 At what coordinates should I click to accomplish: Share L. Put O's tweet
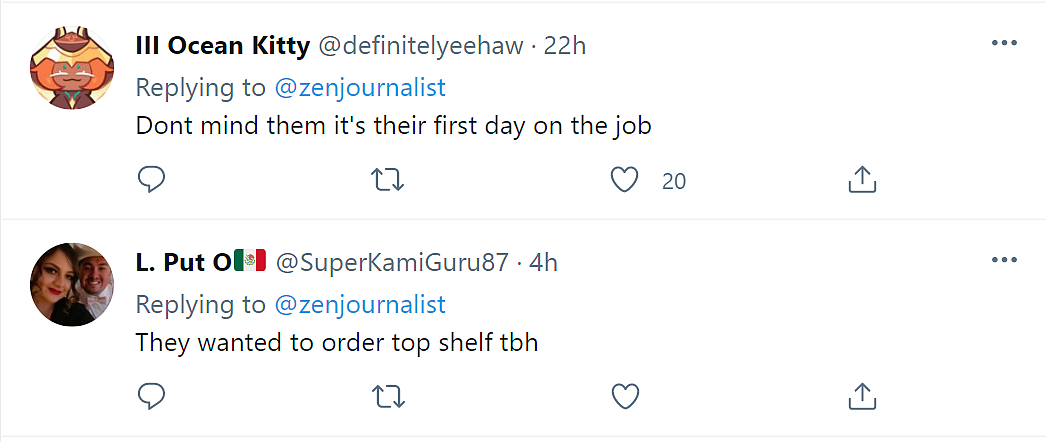(861, 396)
